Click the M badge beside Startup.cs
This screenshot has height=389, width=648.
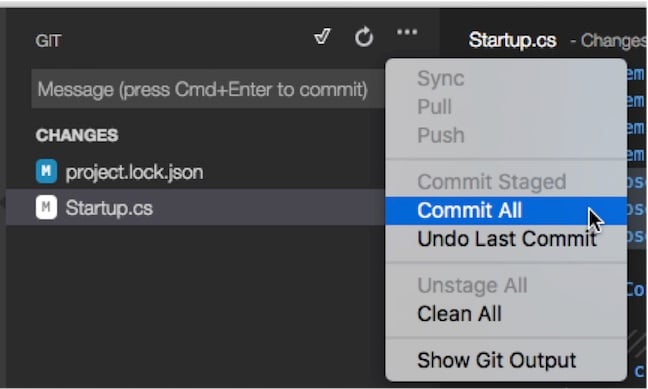pyautogui.click(x=46, y=207)
